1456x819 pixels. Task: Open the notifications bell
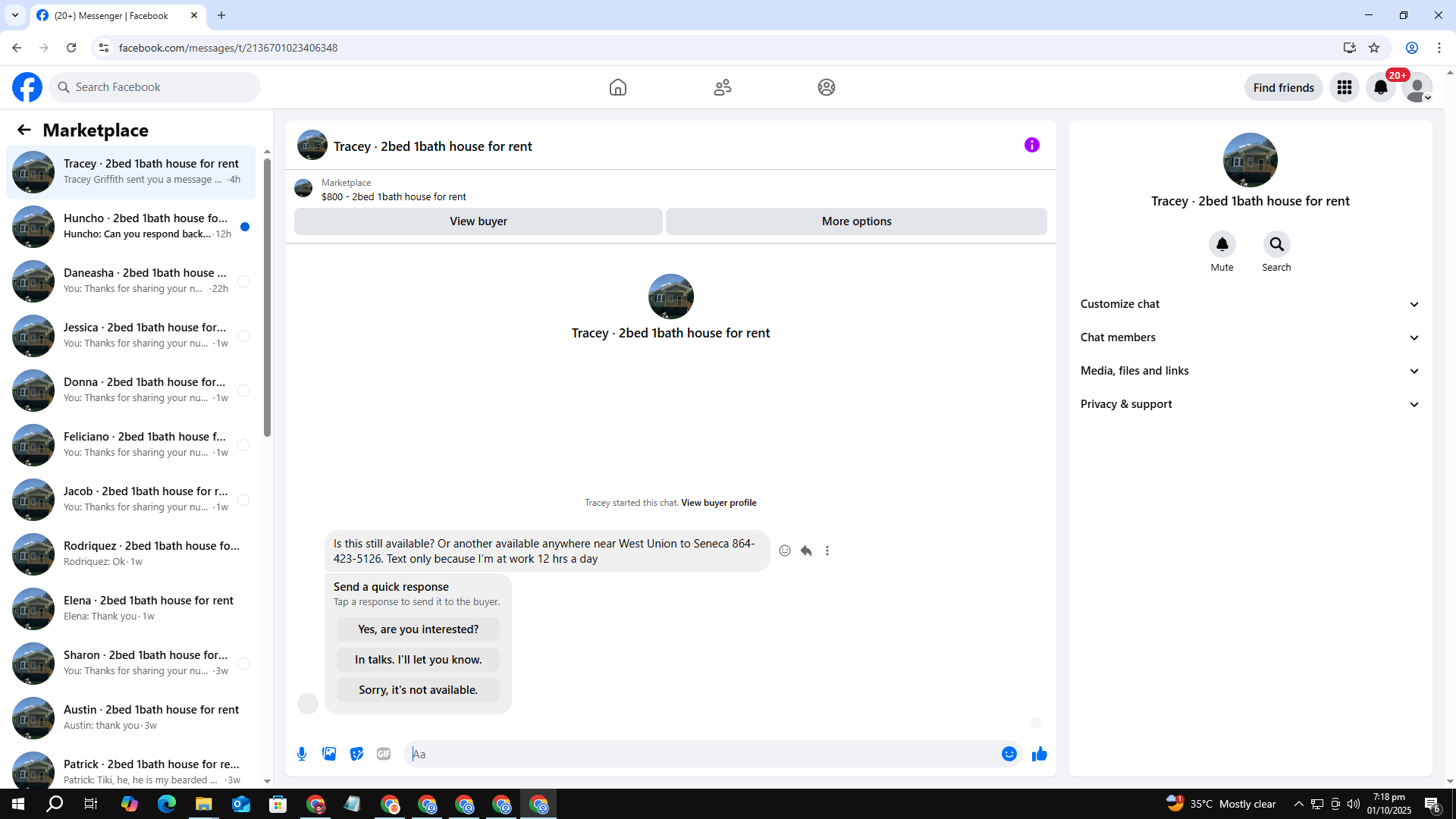1381,87
